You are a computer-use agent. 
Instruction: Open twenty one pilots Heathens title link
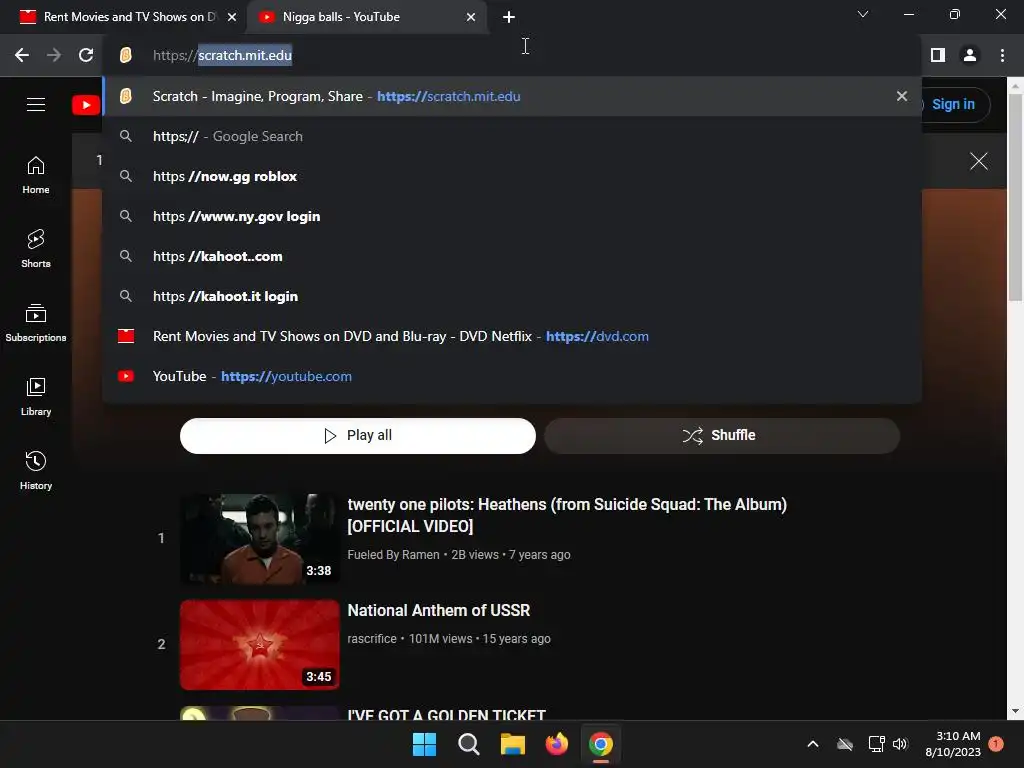click(x=567, y=515)
